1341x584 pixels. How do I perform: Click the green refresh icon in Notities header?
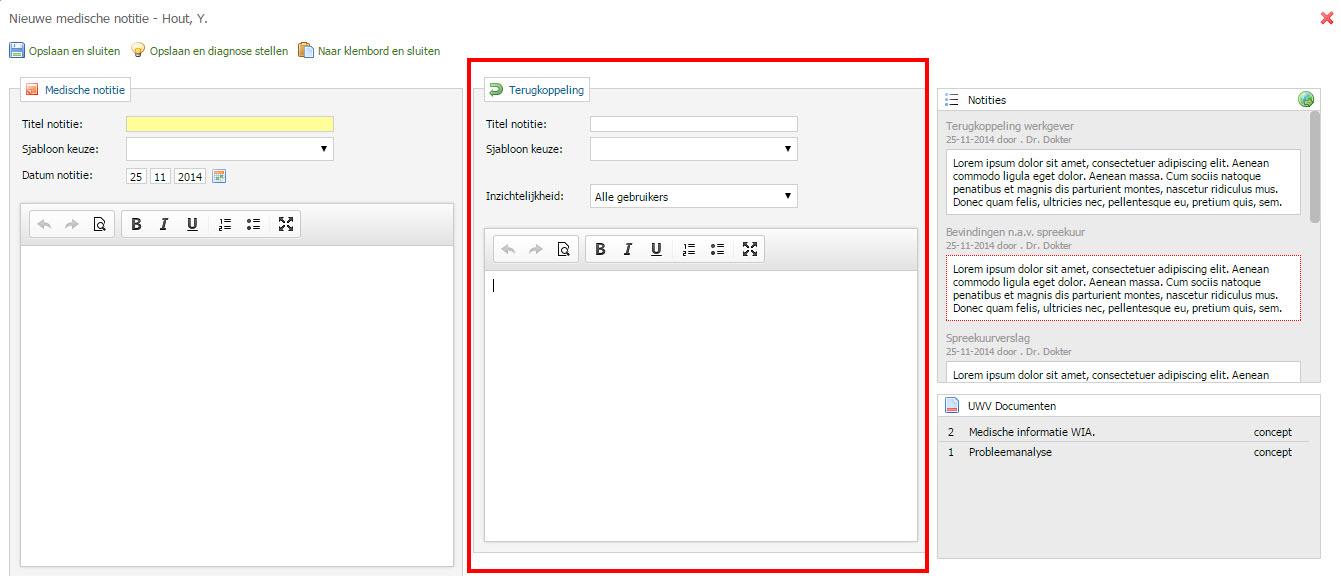point(1305,100)
